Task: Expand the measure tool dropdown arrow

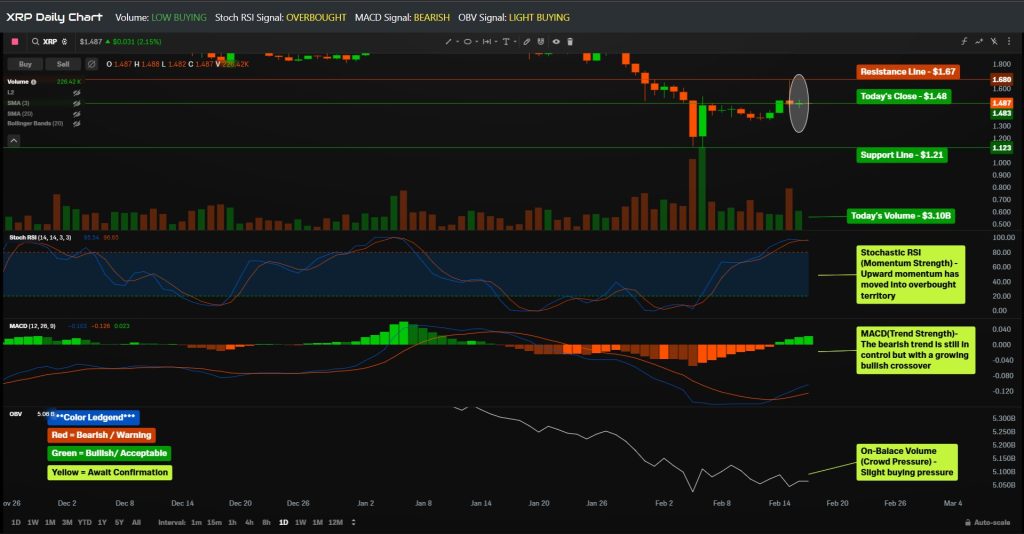Action: [x=496, y=41]
